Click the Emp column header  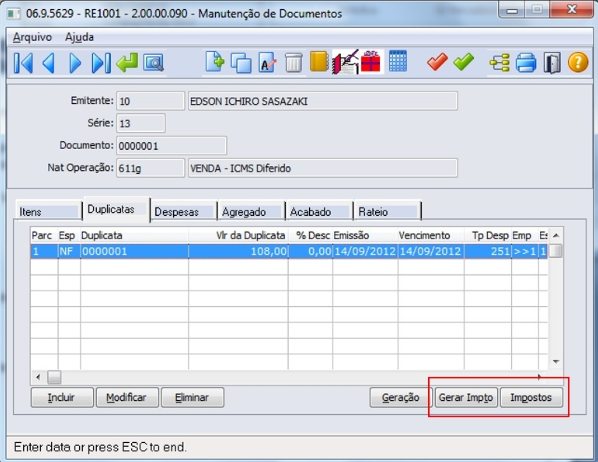(x=525, y=235)
